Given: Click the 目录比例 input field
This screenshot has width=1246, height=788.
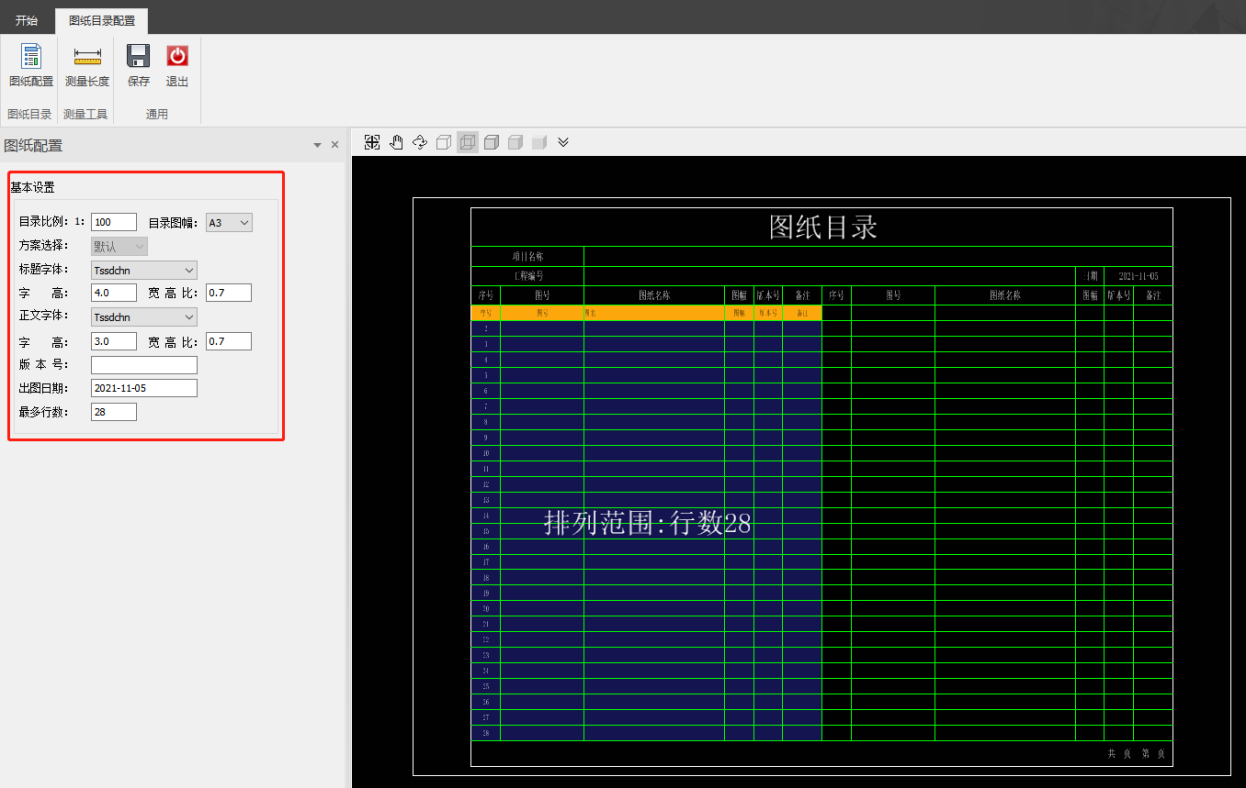Looking at the screenshot, I should click(113, 222).
